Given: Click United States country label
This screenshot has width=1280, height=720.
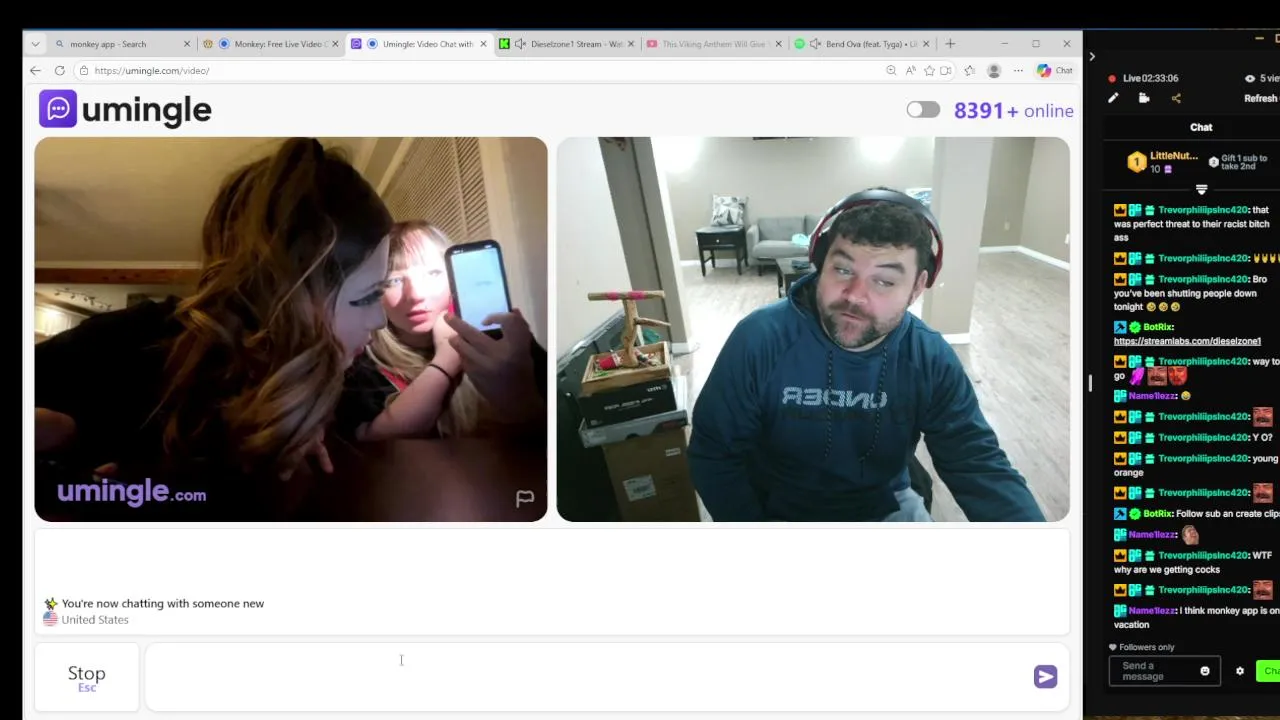Looking at the screenshot, I should click(x=95, y=620).
